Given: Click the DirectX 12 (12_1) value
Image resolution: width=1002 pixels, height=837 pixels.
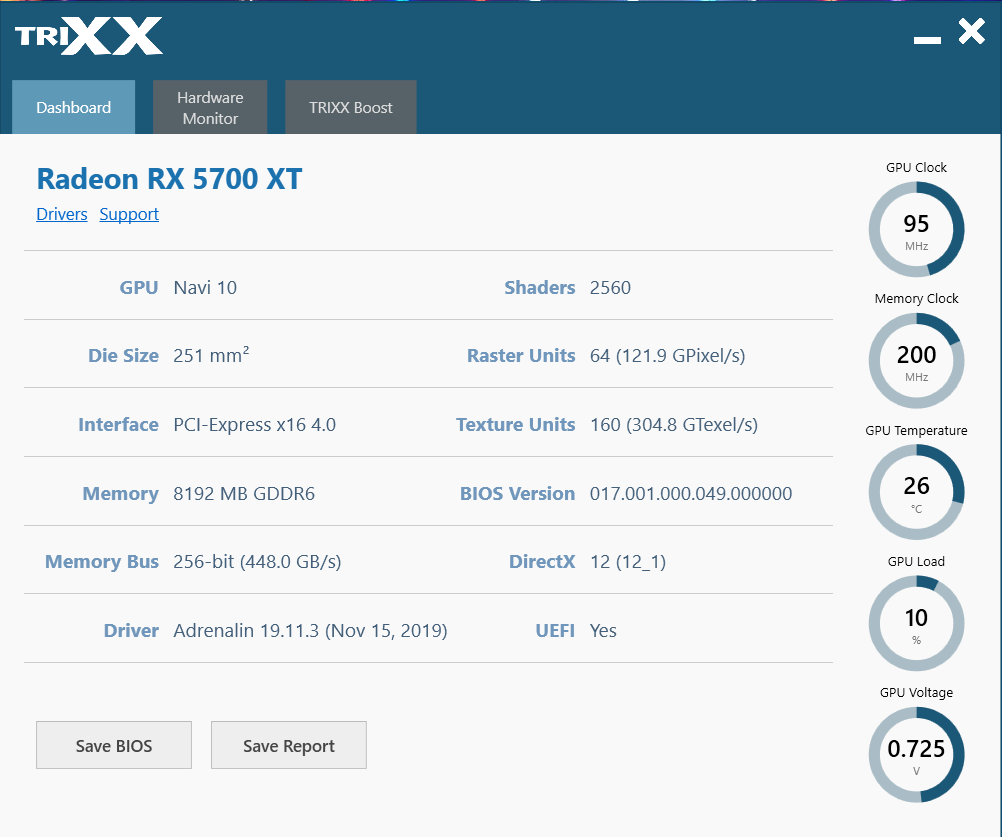Looking at the screenshot, I should click(628, 562).
